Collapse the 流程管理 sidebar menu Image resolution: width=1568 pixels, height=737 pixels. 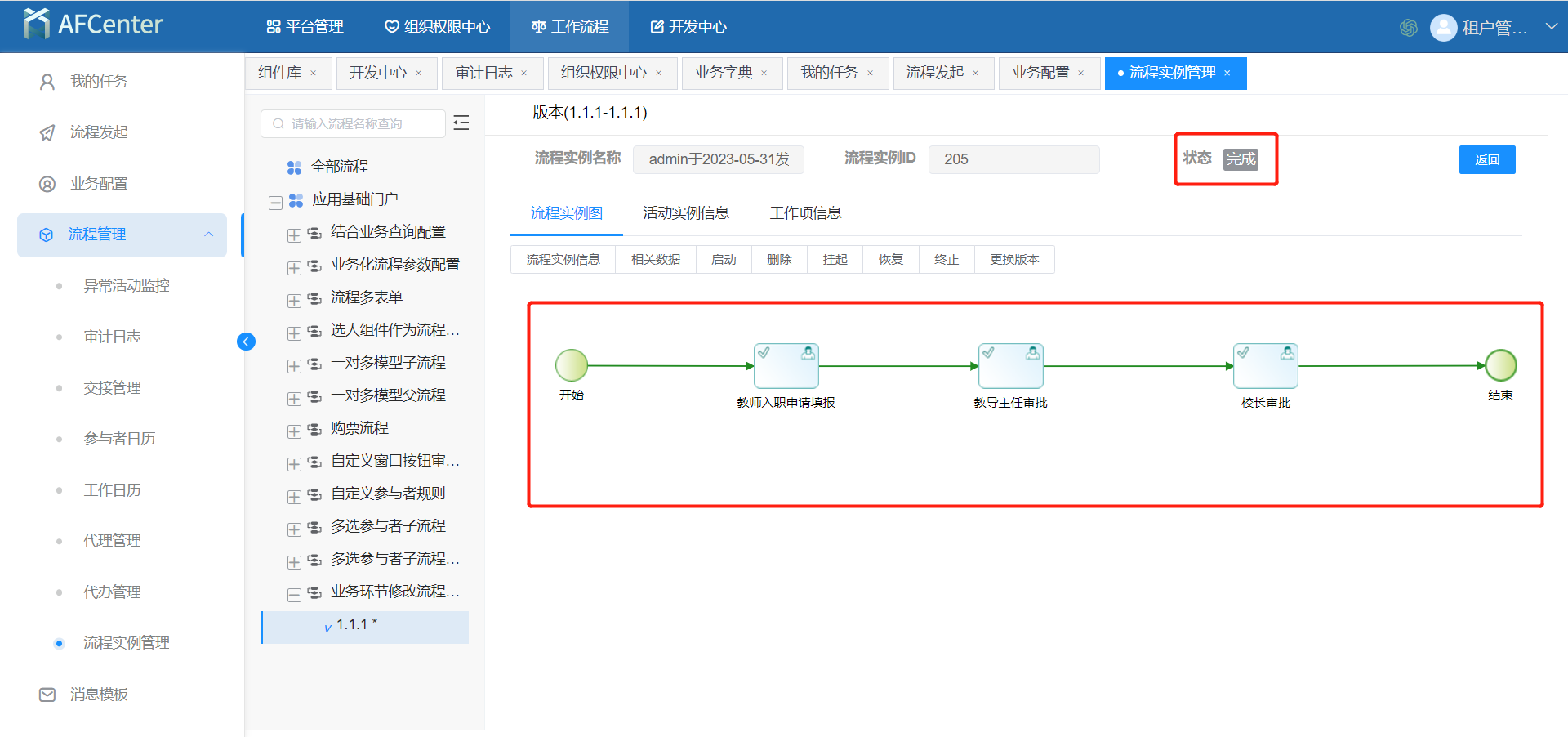coord(208,234)
